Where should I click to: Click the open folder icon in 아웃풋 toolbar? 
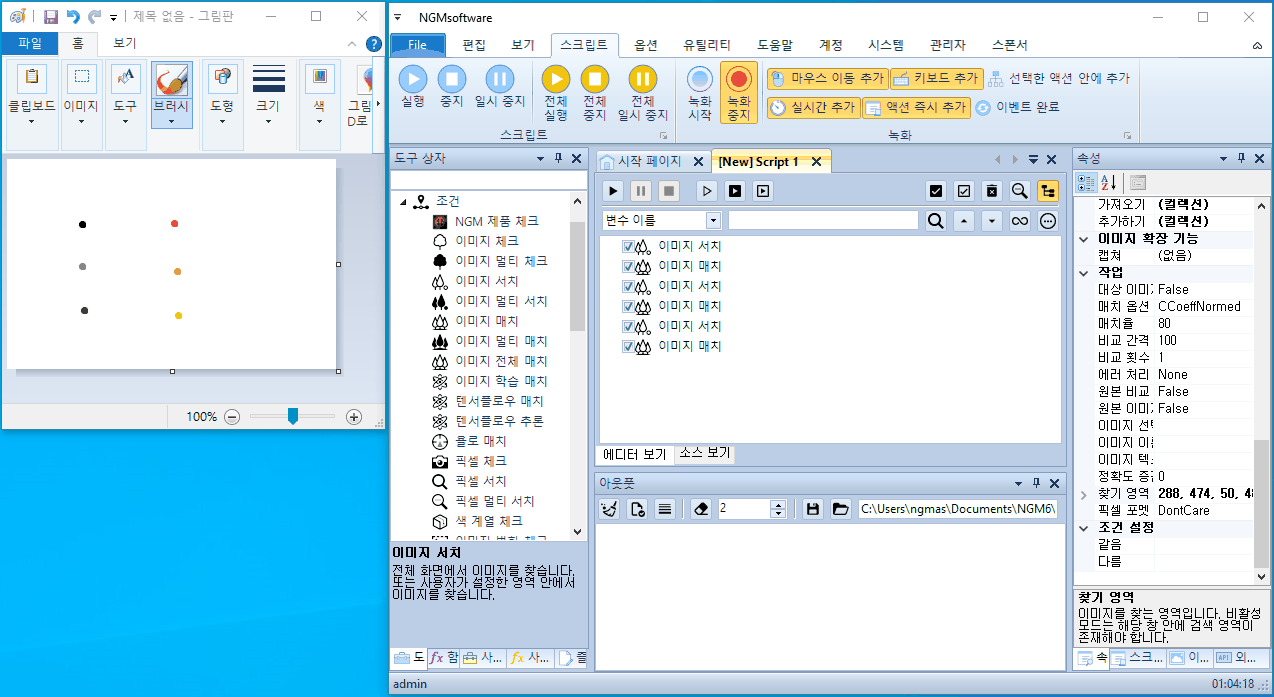(x=841, y=509)
